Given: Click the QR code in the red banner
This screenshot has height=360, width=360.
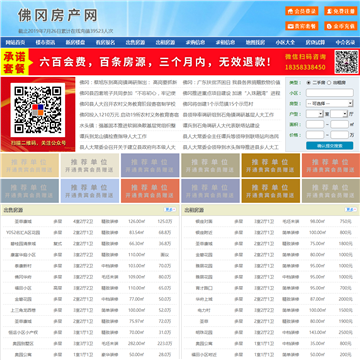Looking at the screenshot, I should (347, 62).
